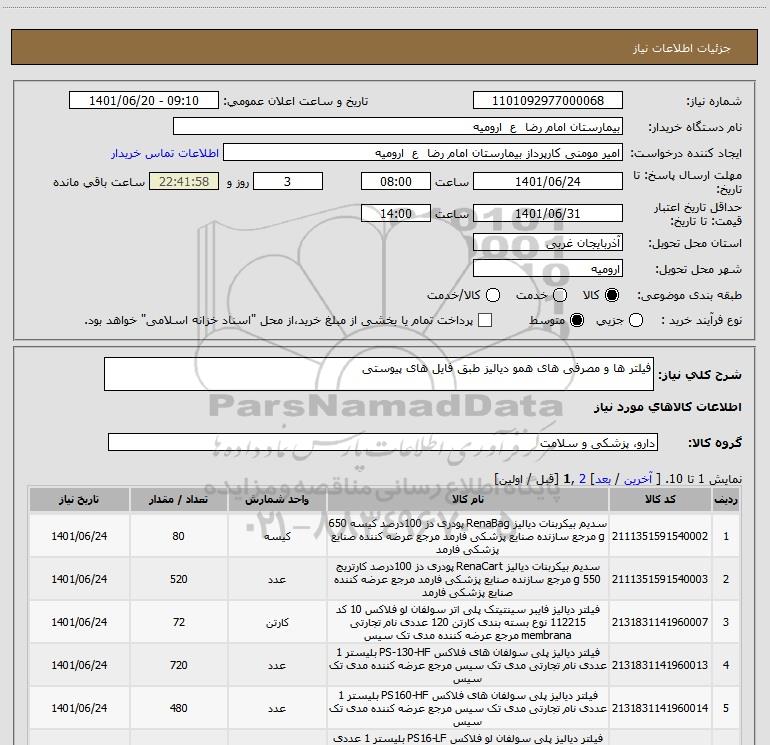Open اطلاعات تماس خریدار link

point(165,153)
